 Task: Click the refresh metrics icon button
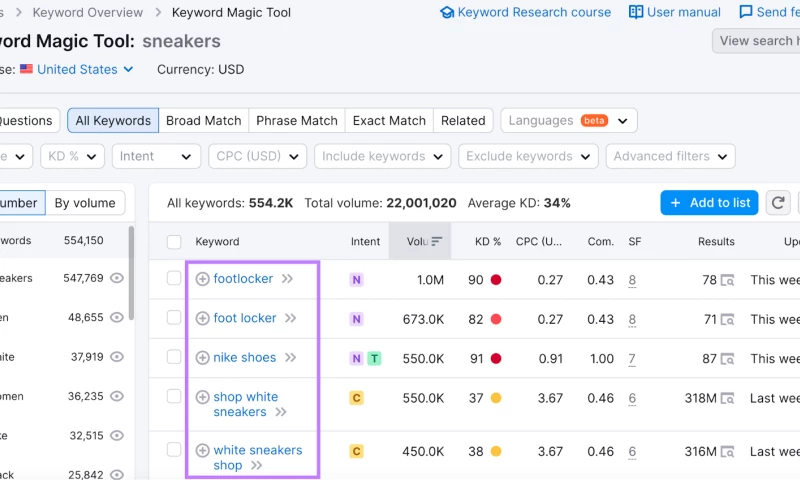click(778, 203)
